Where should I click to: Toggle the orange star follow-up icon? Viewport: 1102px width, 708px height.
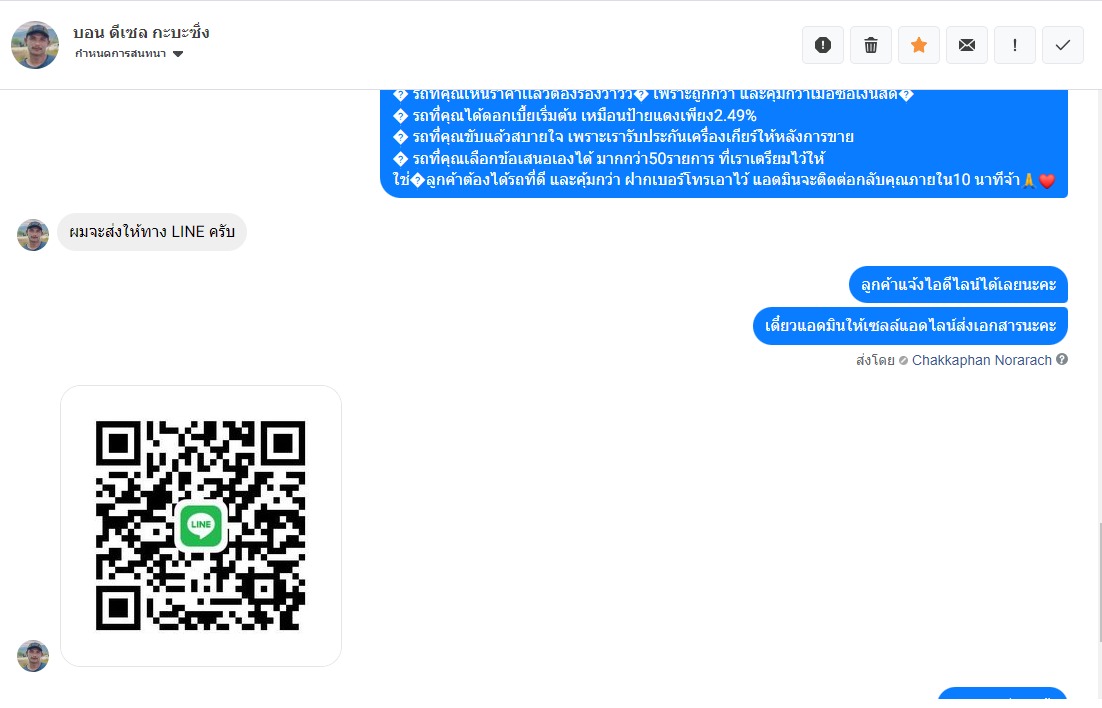pyautogui.click(x=919, y=45)
